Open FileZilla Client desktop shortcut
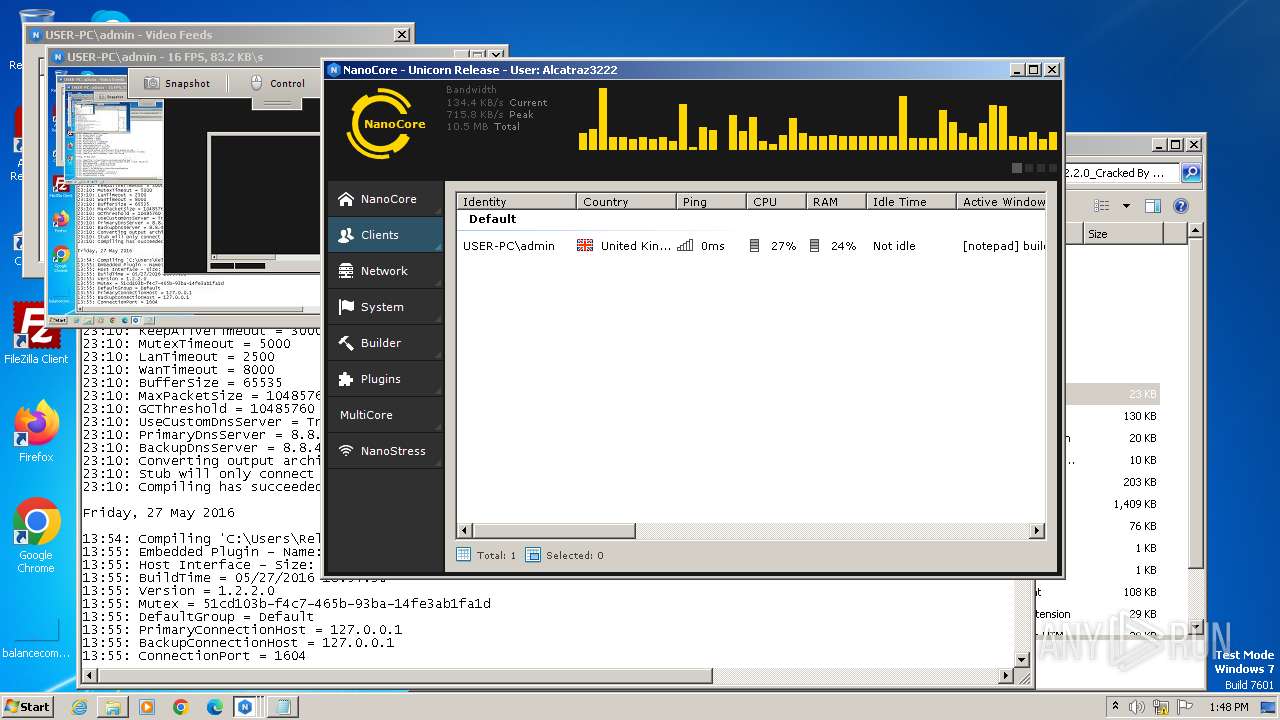Screen dimensions: 1280x720 coord(36,334)
